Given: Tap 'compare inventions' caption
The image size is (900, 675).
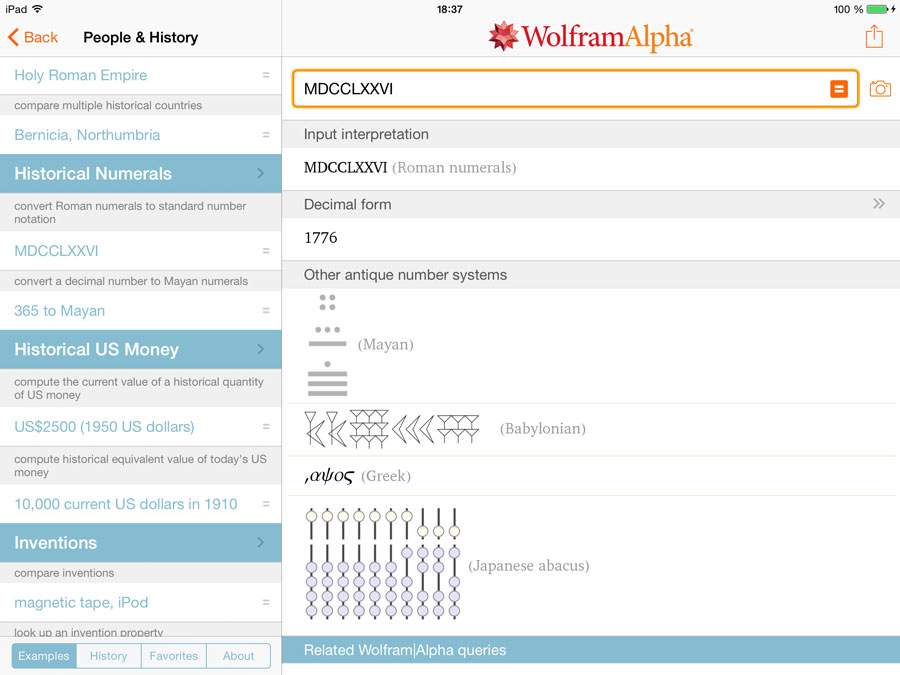Looking at the screenshot, I should tap(64, 573).
